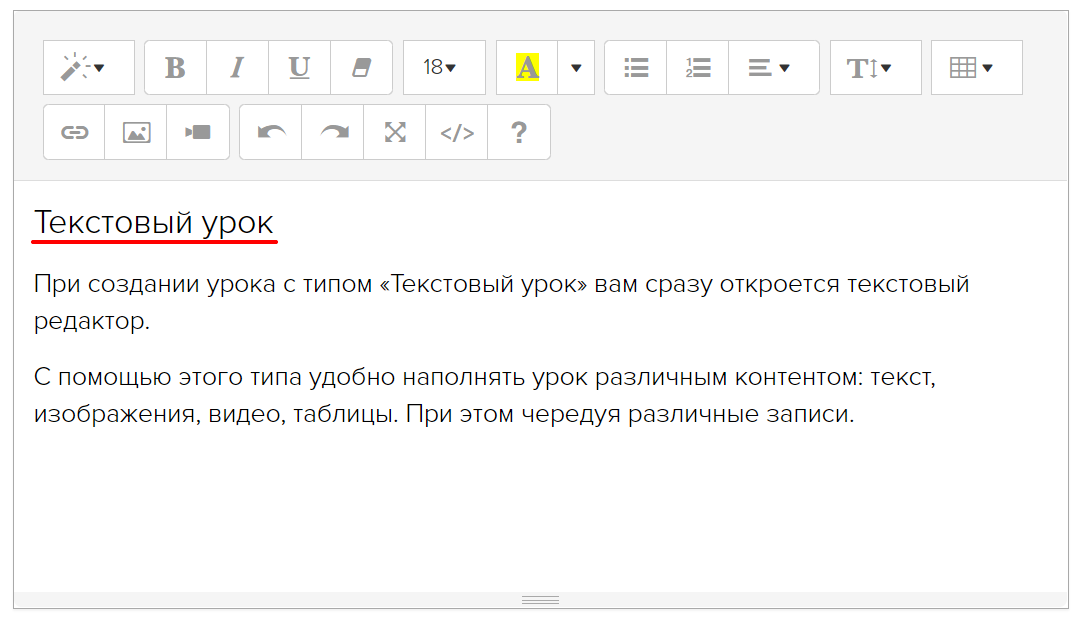The image size is (1080, 620).
Task: Insert a picture using the image icon
Action: 136,132
